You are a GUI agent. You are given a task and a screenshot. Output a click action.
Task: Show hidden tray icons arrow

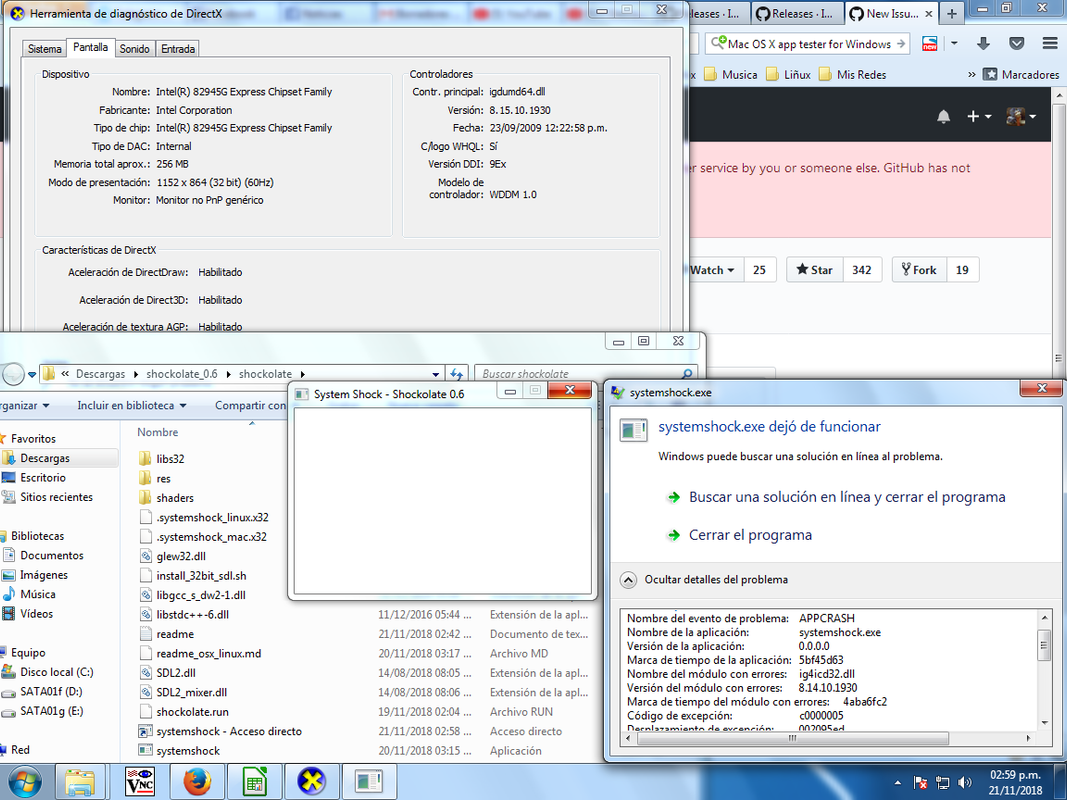[x=898, y=783]
